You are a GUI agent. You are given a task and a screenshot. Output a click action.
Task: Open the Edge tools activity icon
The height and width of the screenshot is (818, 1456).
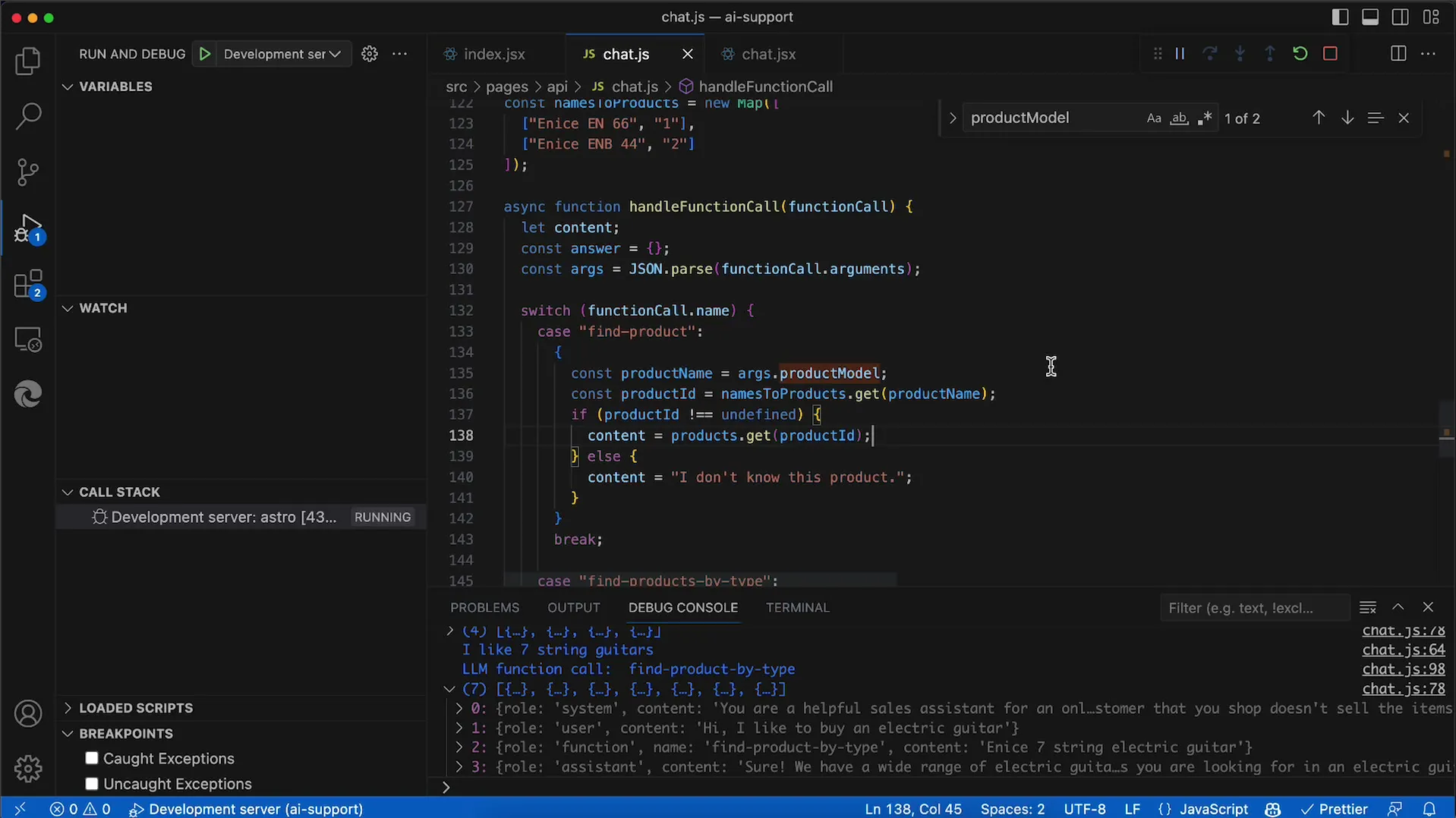pos(28,395)
